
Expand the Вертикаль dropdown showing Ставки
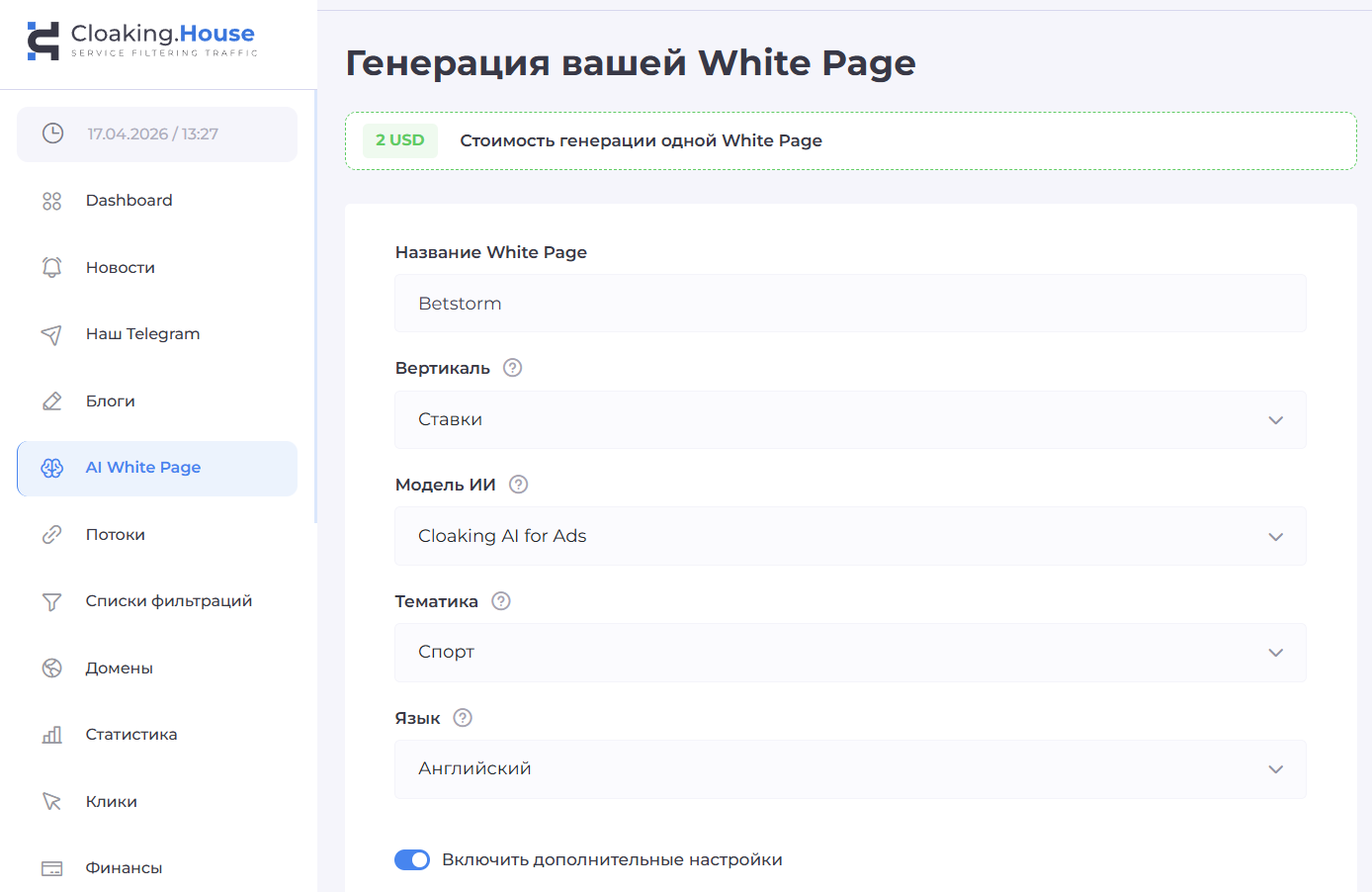(x=850, y=420)
